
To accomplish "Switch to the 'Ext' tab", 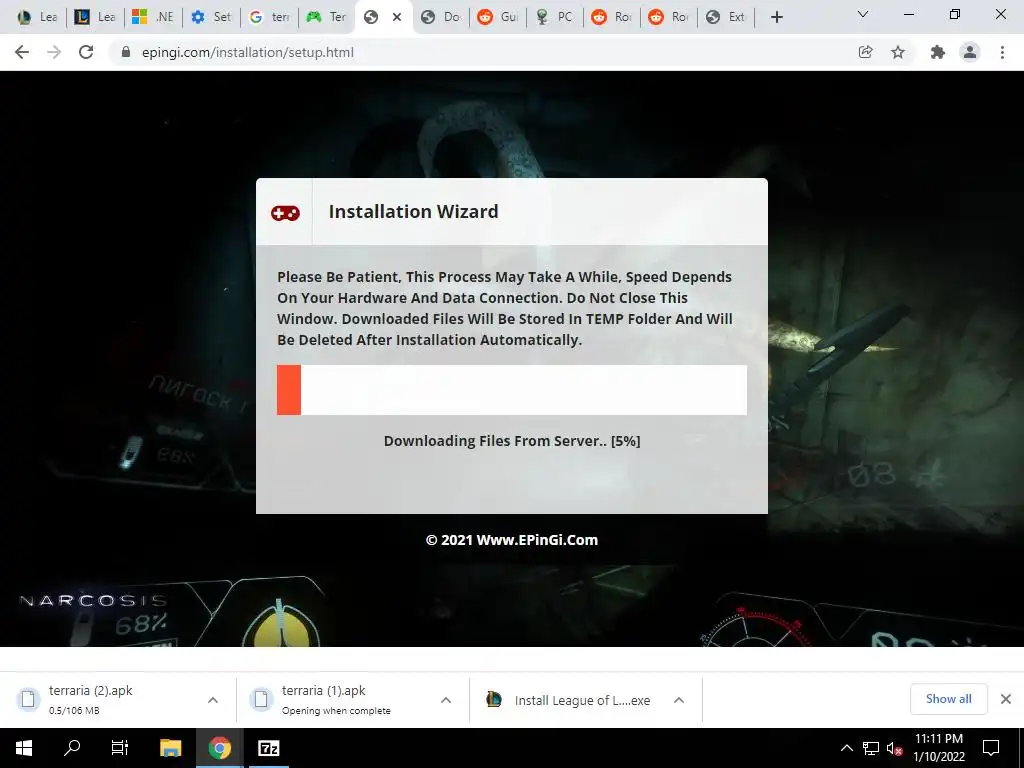I will [x=726, y=17].
